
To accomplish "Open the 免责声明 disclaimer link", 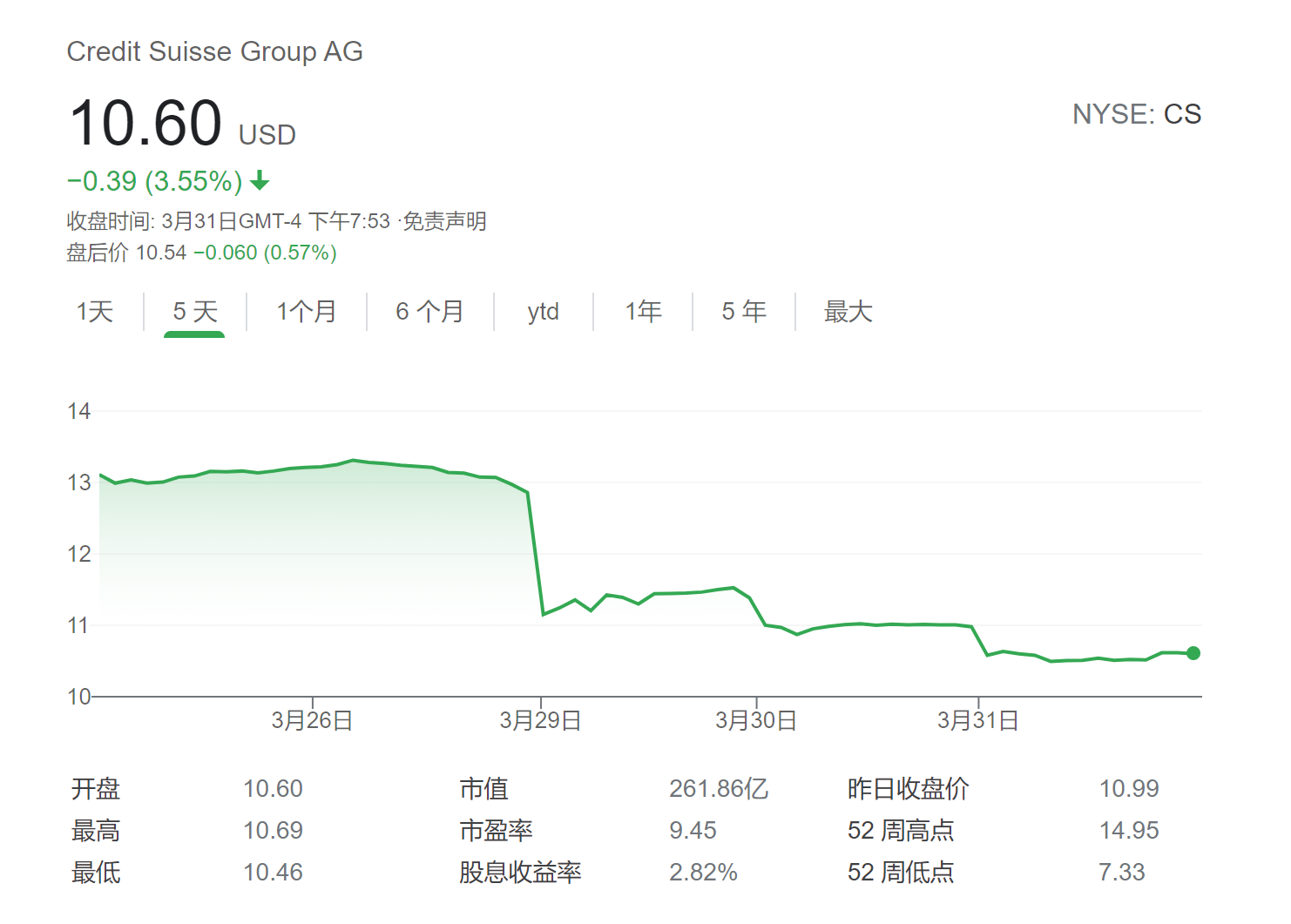I will [444, 221].
